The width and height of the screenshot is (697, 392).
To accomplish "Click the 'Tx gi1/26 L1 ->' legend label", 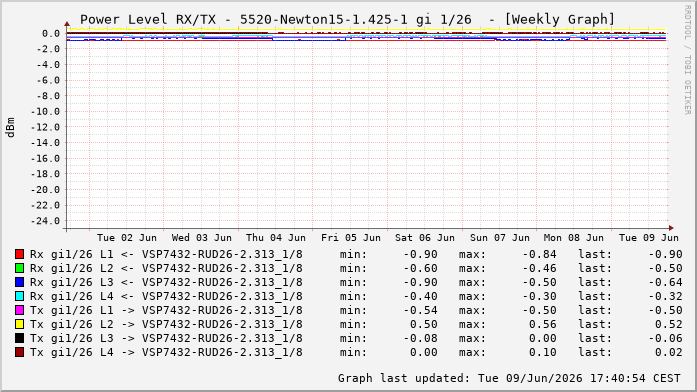I will [82, 310].
